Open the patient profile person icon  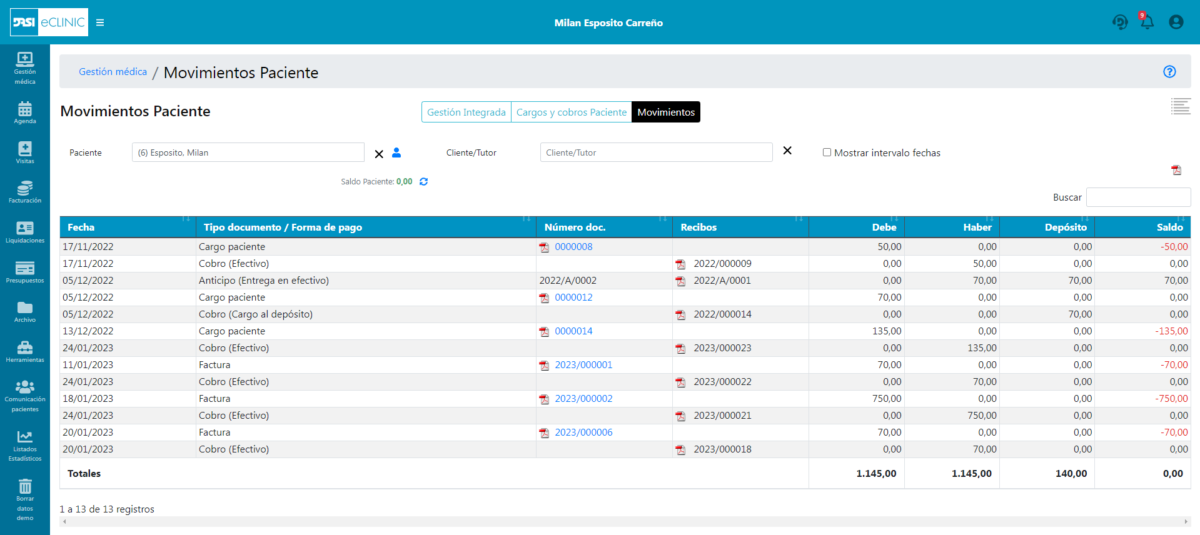tap(396, 152)
